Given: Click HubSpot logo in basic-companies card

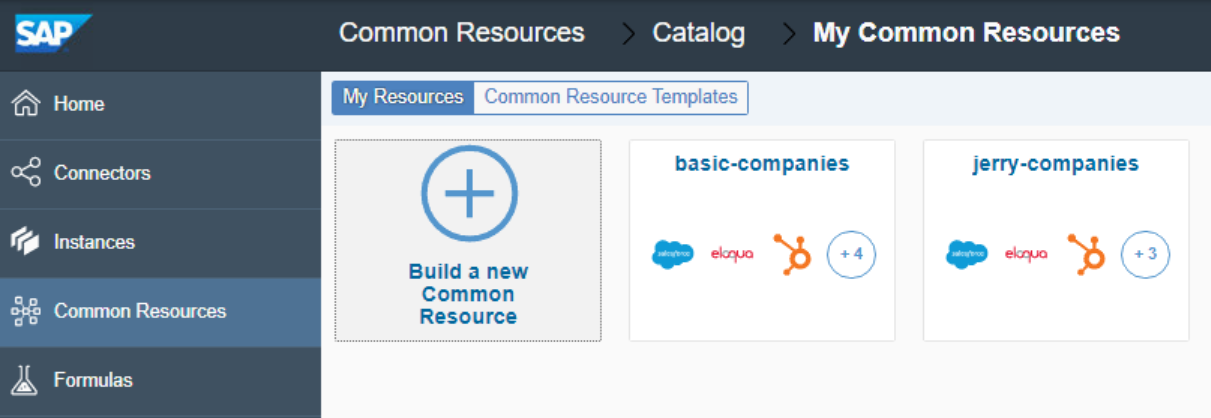Looking at the screenshot, I should tap(792, 254).
